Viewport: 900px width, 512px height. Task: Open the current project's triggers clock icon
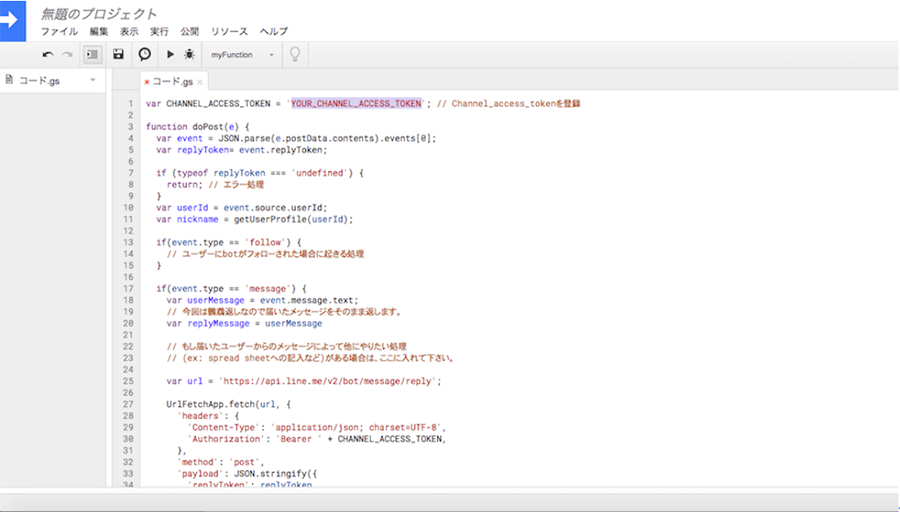(145, 54)
